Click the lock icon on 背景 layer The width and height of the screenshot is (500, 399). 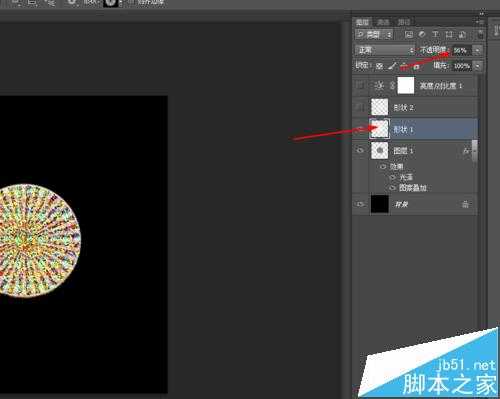[466, 204]
